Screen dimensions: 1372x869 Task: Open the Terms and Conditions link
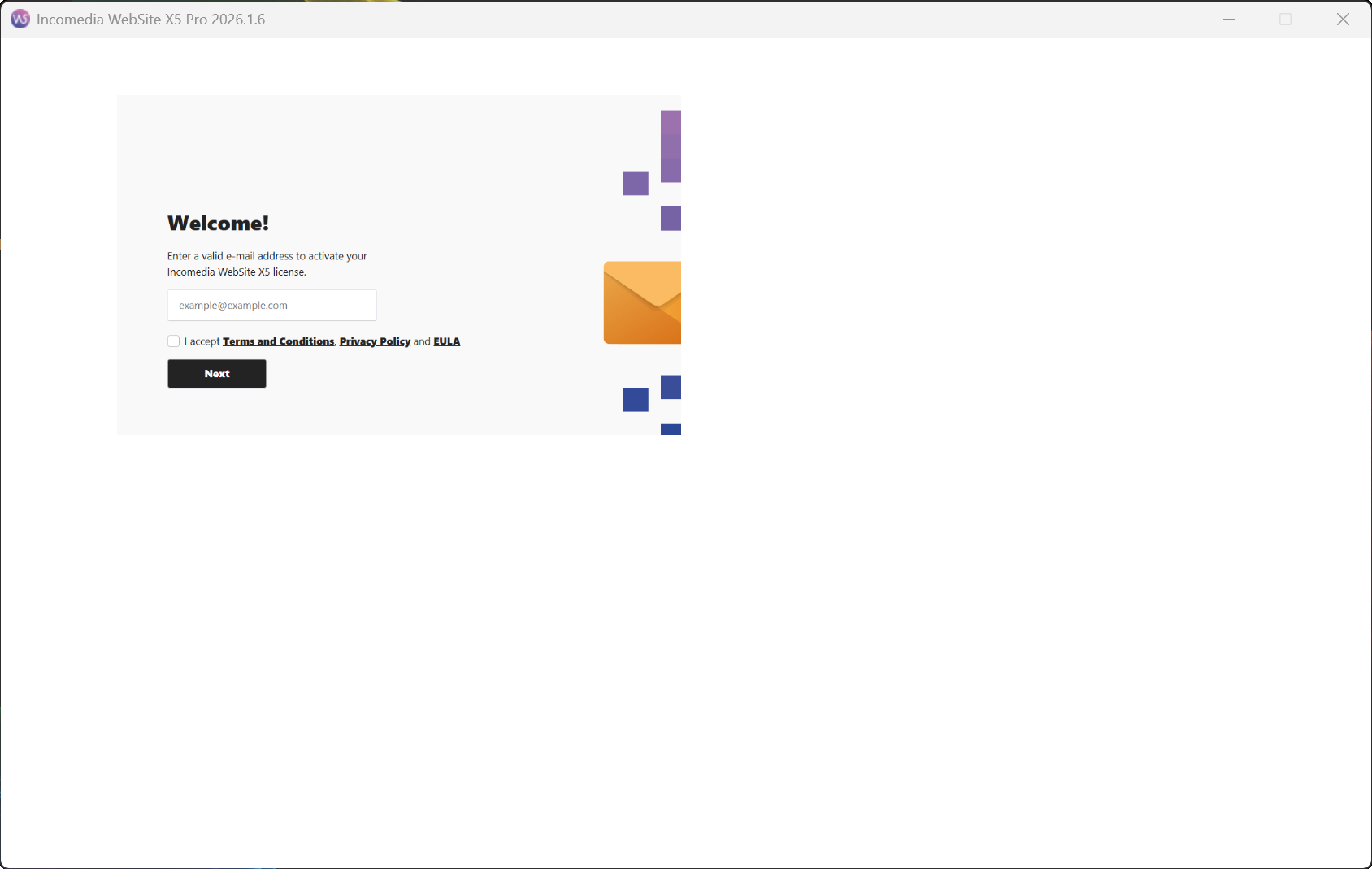click(278, 341)
